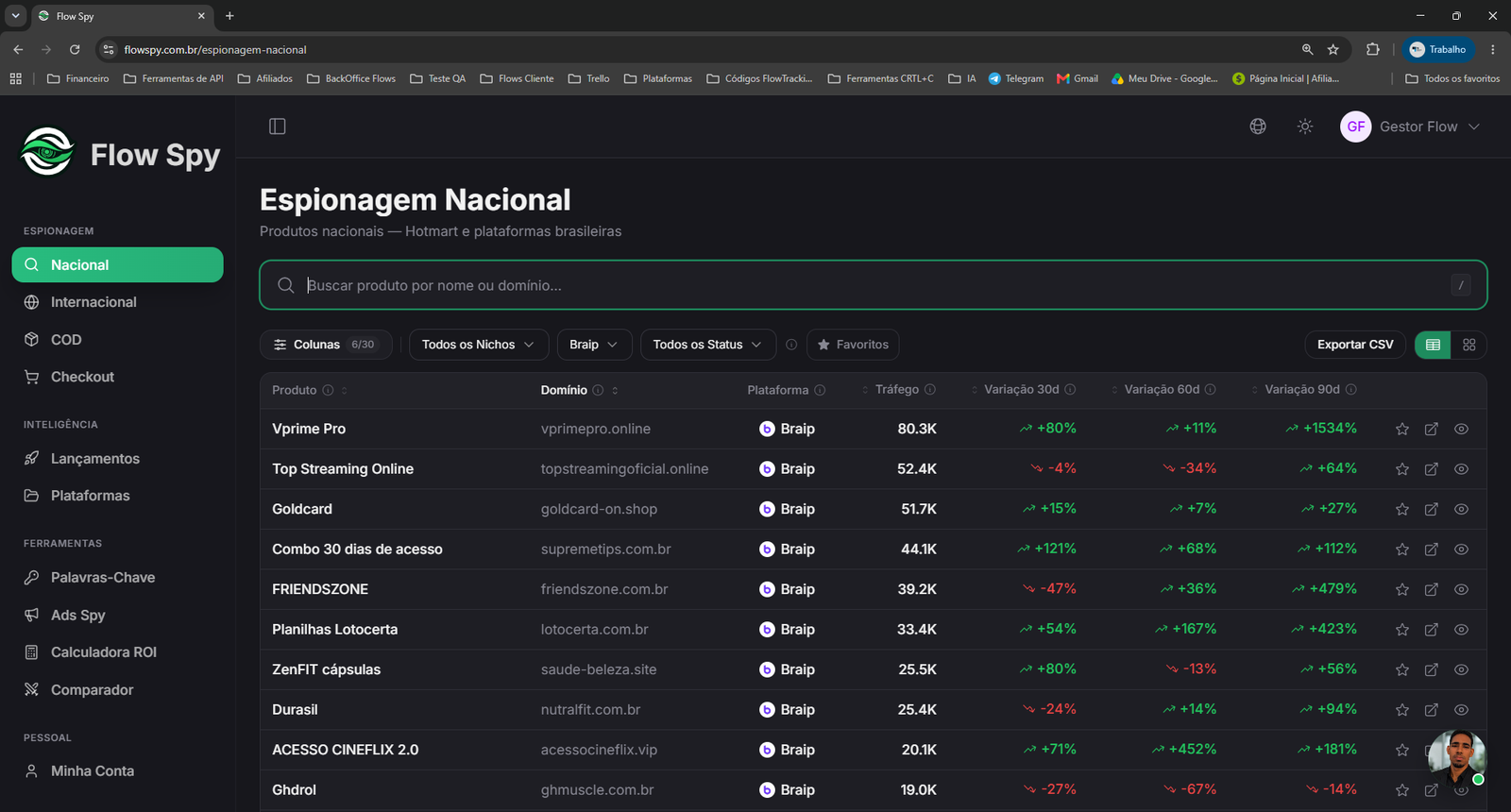1511x812 pixels.
Task: Open the Colunas selector
Action: click(x=324, y=345)
